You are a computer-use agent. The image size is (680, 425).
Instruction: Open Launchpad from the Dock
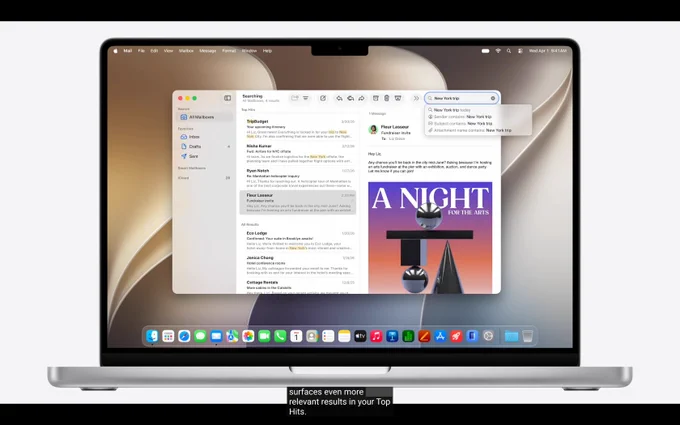pyautogui.click(x=168, y=336)
